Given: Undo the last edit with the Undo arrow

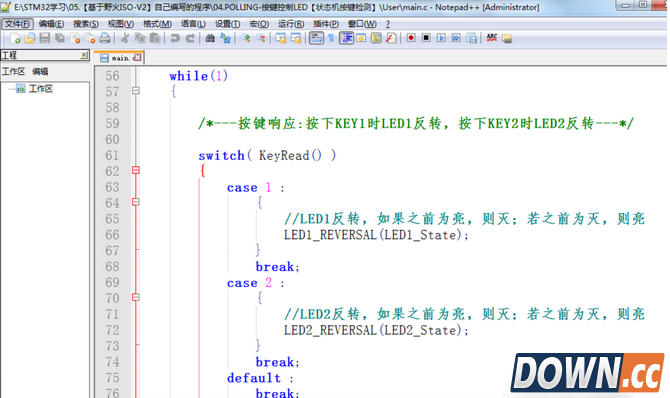Looking at the screenshot, I should (175, 38).
